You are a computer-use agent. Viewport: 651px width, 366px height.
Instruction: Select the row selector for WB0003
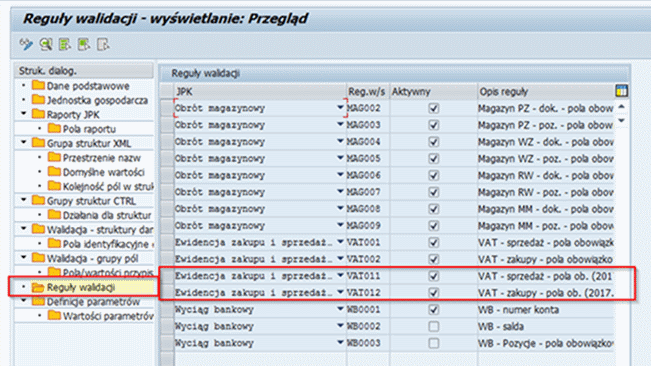click(x=167, y=343)
